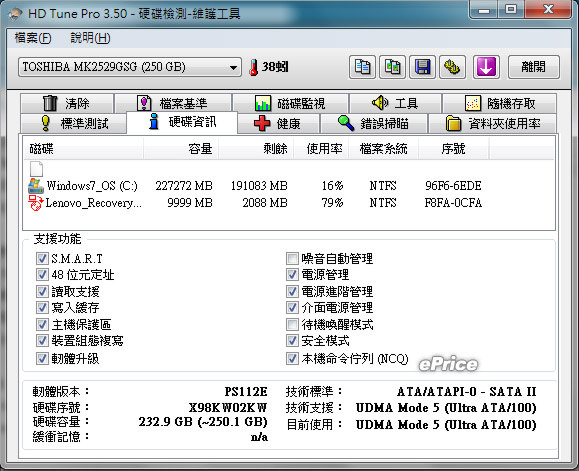Click the X98KW02KW serial number value
Viewport: 579px width, 471px height.
click(228, 408)
